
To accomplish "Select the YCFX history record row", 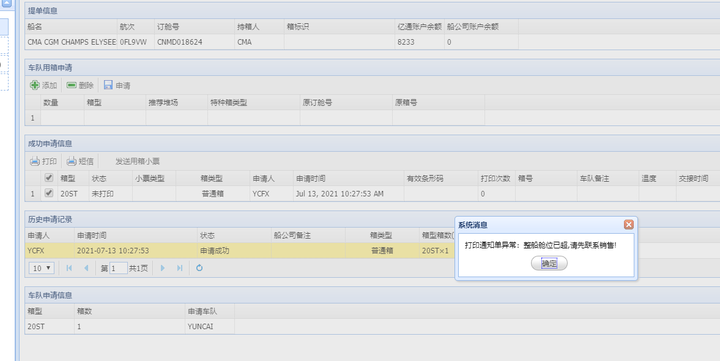I will pos(239,251).
